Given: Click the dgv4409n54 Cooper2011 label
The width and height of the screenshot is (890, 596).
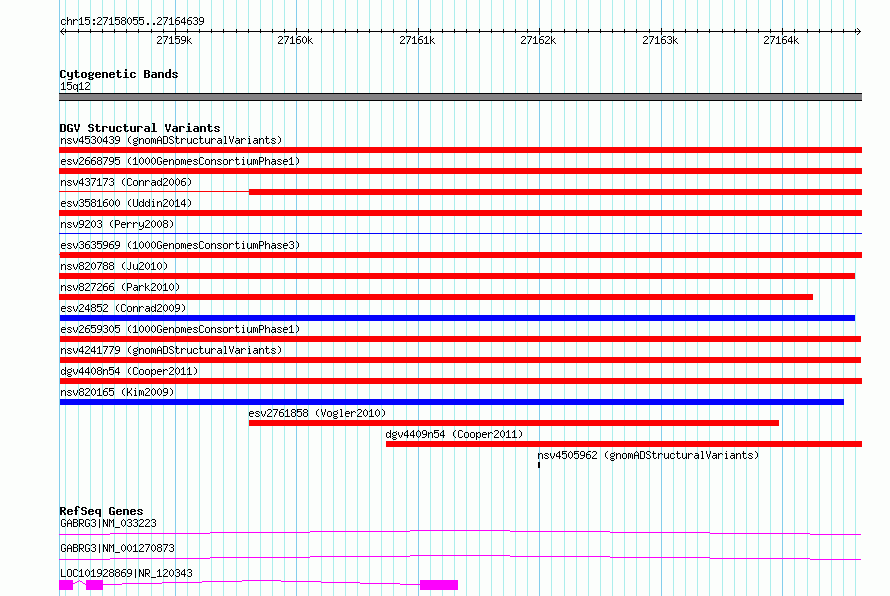Looking at the screenshot, I should point(454,434).
